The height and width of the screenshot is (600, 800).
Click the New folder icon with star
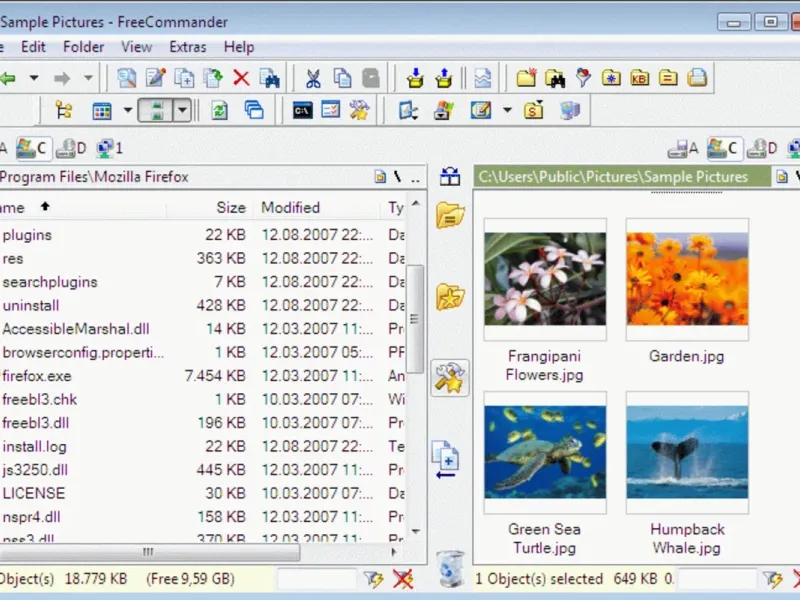[526, 78]
